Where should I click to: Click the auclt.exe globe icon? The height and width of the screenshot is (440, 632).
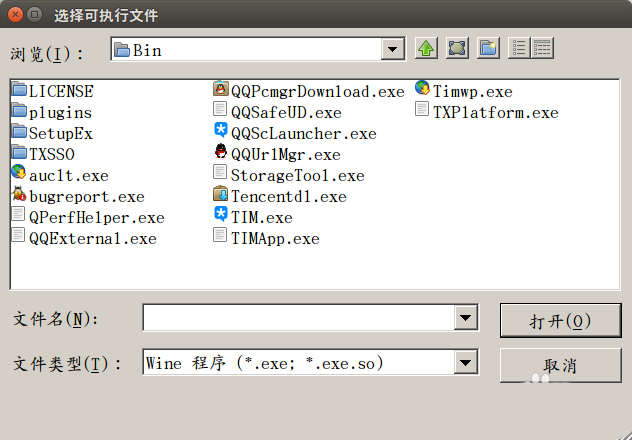(x=19, y=172)
